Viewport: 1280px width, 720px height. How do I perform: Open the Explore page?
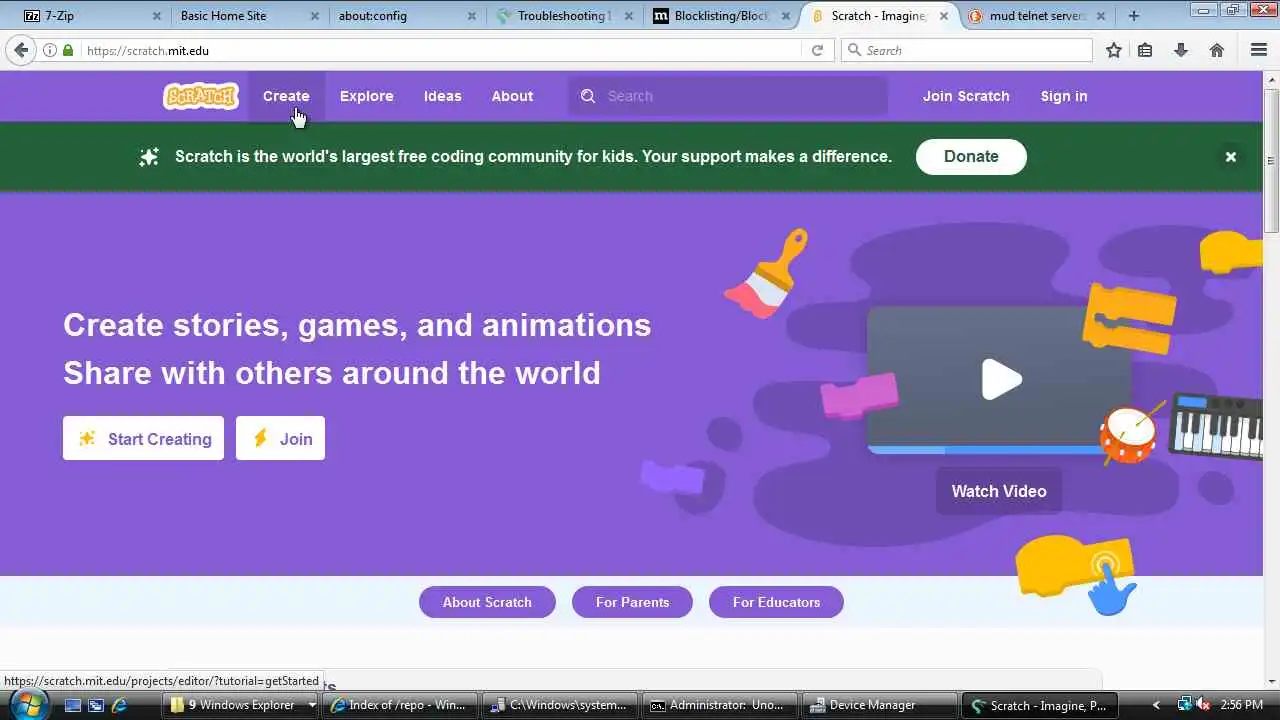(366, 96)
